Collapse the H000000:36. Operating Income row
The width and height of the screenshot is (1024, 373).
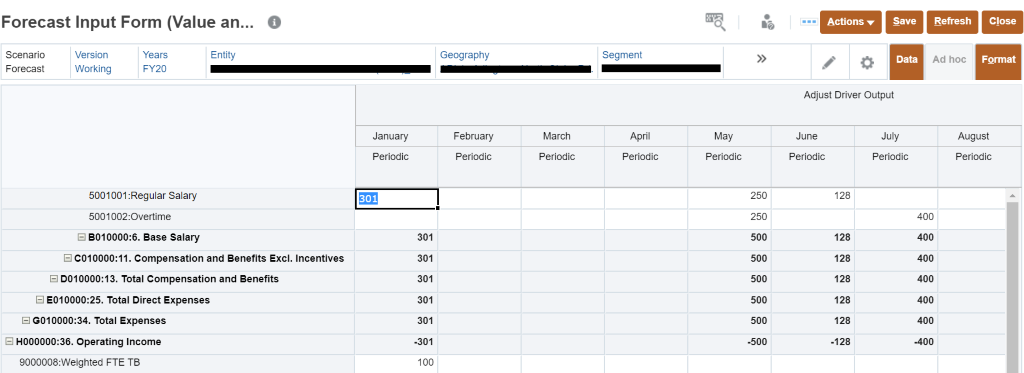tap(9, 342)
